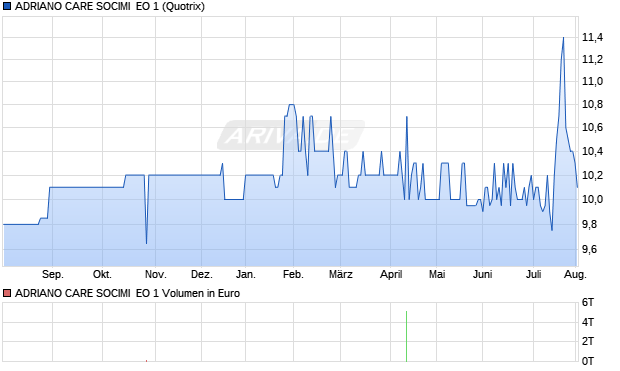This screenshot has width=620, height=371.
Task: Click the red volume legend square
Action: 7,293
